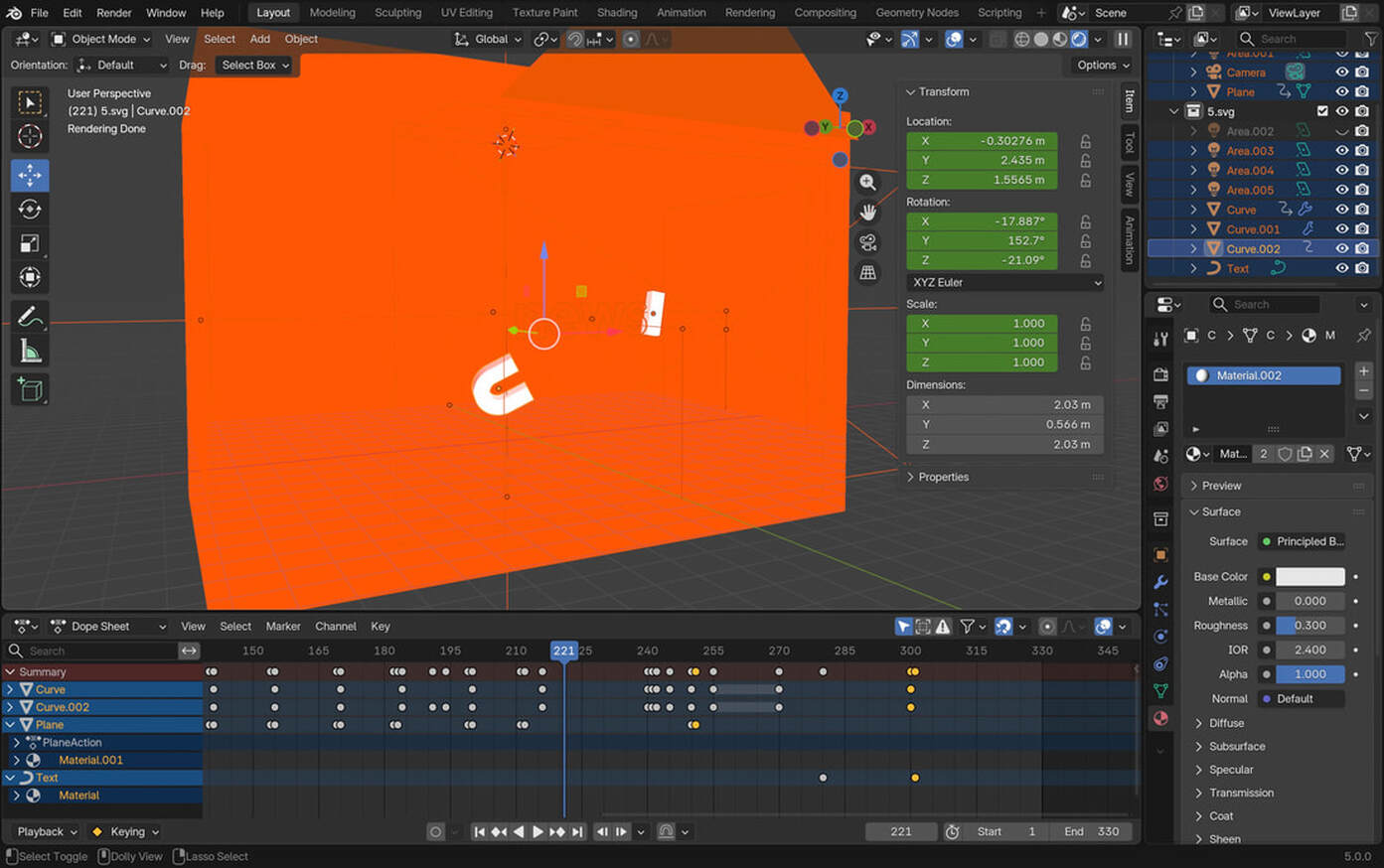Click the Options button in viewport header

click(x=1103, y=65)
